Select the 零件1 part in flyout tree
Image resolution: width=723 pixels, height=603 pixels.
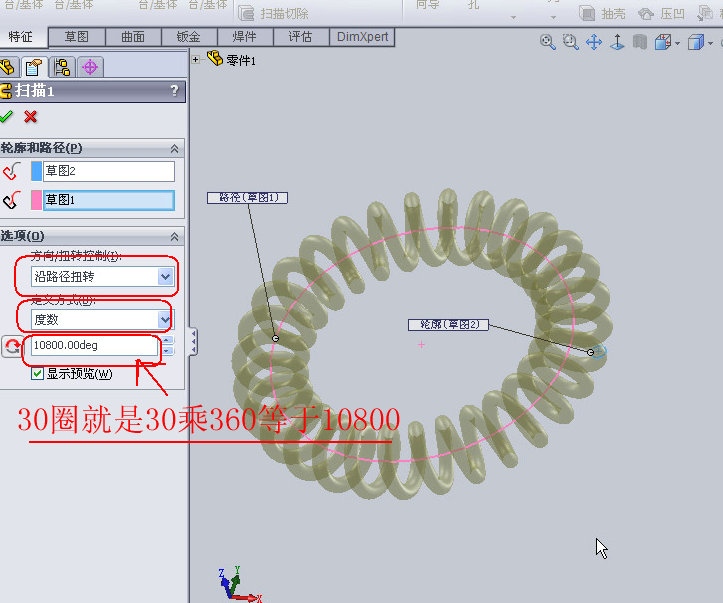pyautogui.click(x=231, y=59)
